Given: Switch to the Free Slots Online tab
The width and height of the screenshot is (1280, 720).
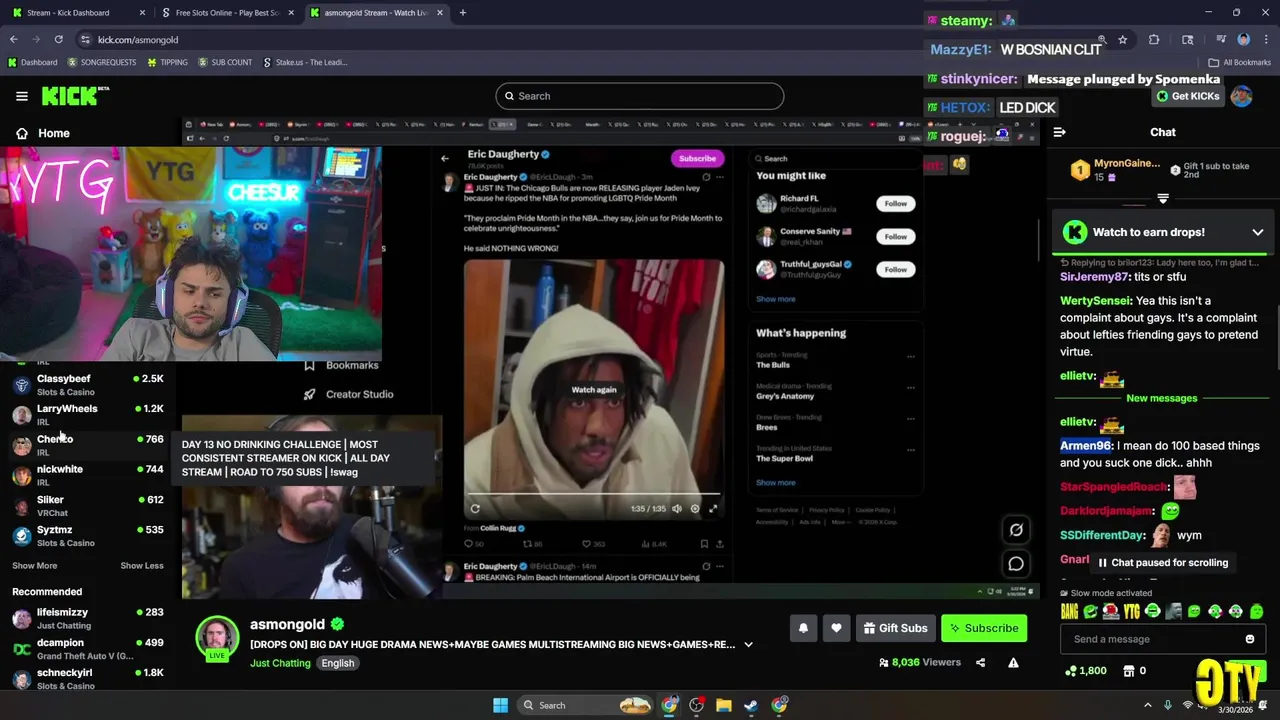Looking at the screenshot, I should (x=227, y=13).
